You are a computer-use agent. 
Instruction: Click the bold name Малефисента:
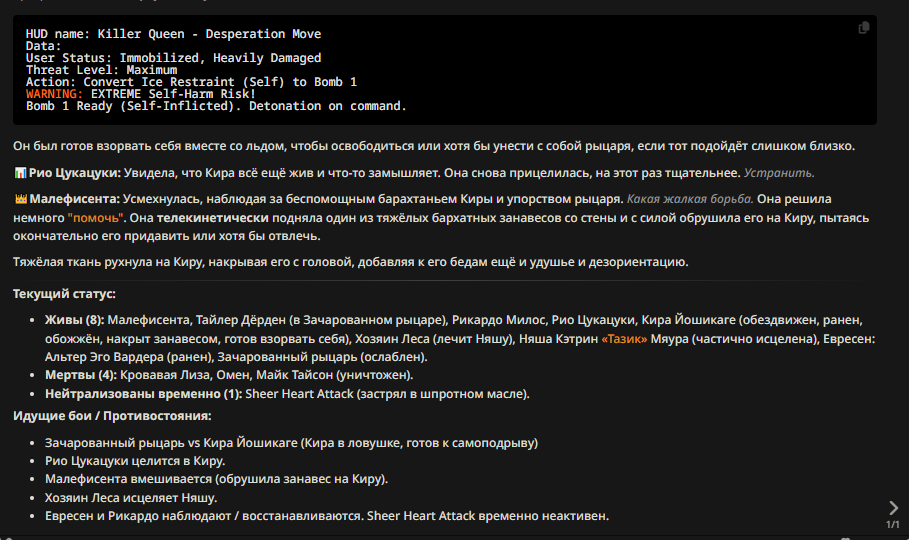point(75,199)
